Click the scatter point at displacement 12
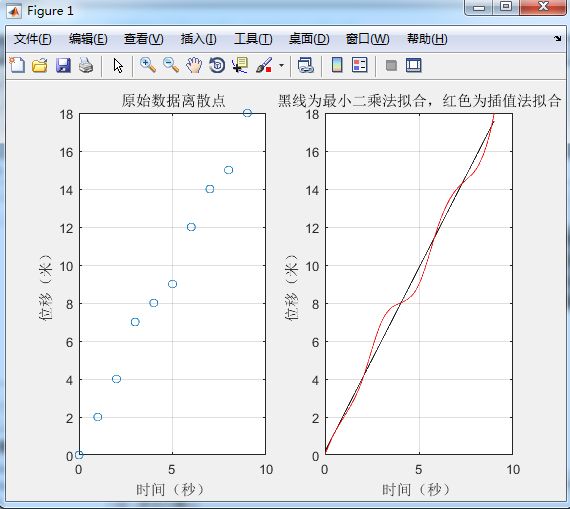This screenshot has height=509, width=570. 191,227
